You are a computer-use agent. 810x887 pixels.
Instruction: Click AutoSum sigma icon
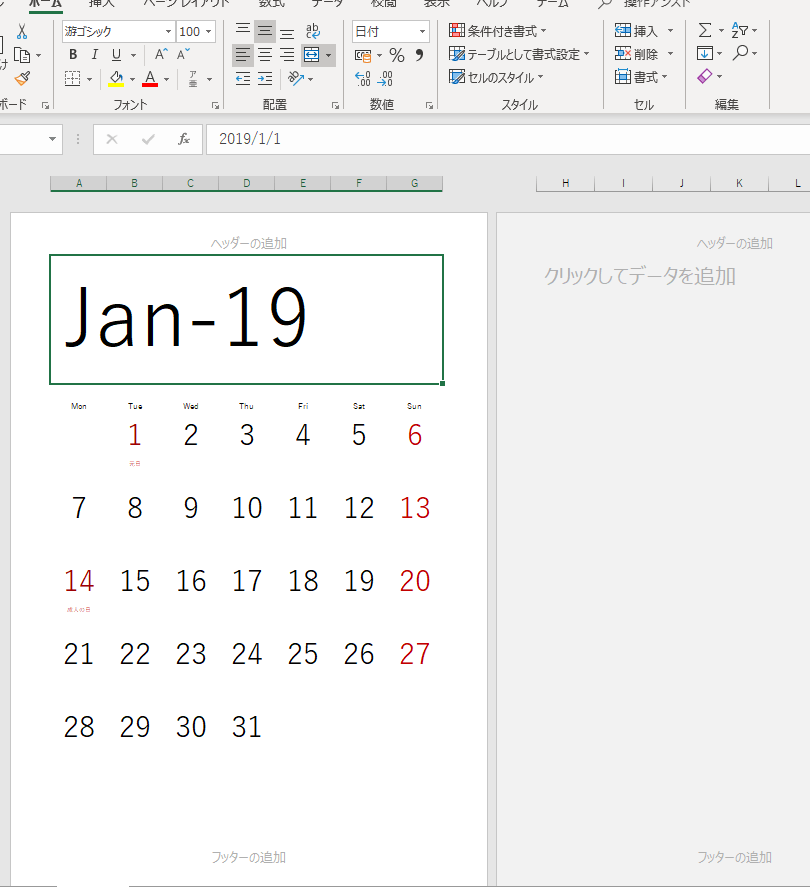point(705,30)
